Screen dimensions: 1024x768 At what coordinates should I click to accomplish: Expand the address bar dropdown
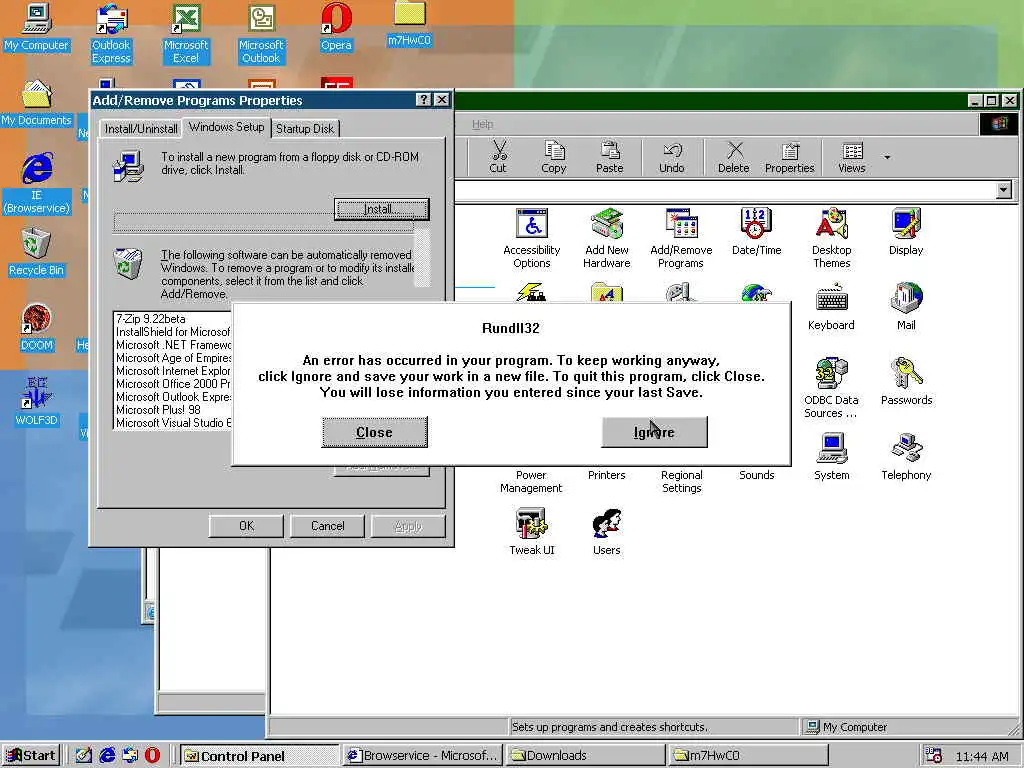coord(1004,190)
